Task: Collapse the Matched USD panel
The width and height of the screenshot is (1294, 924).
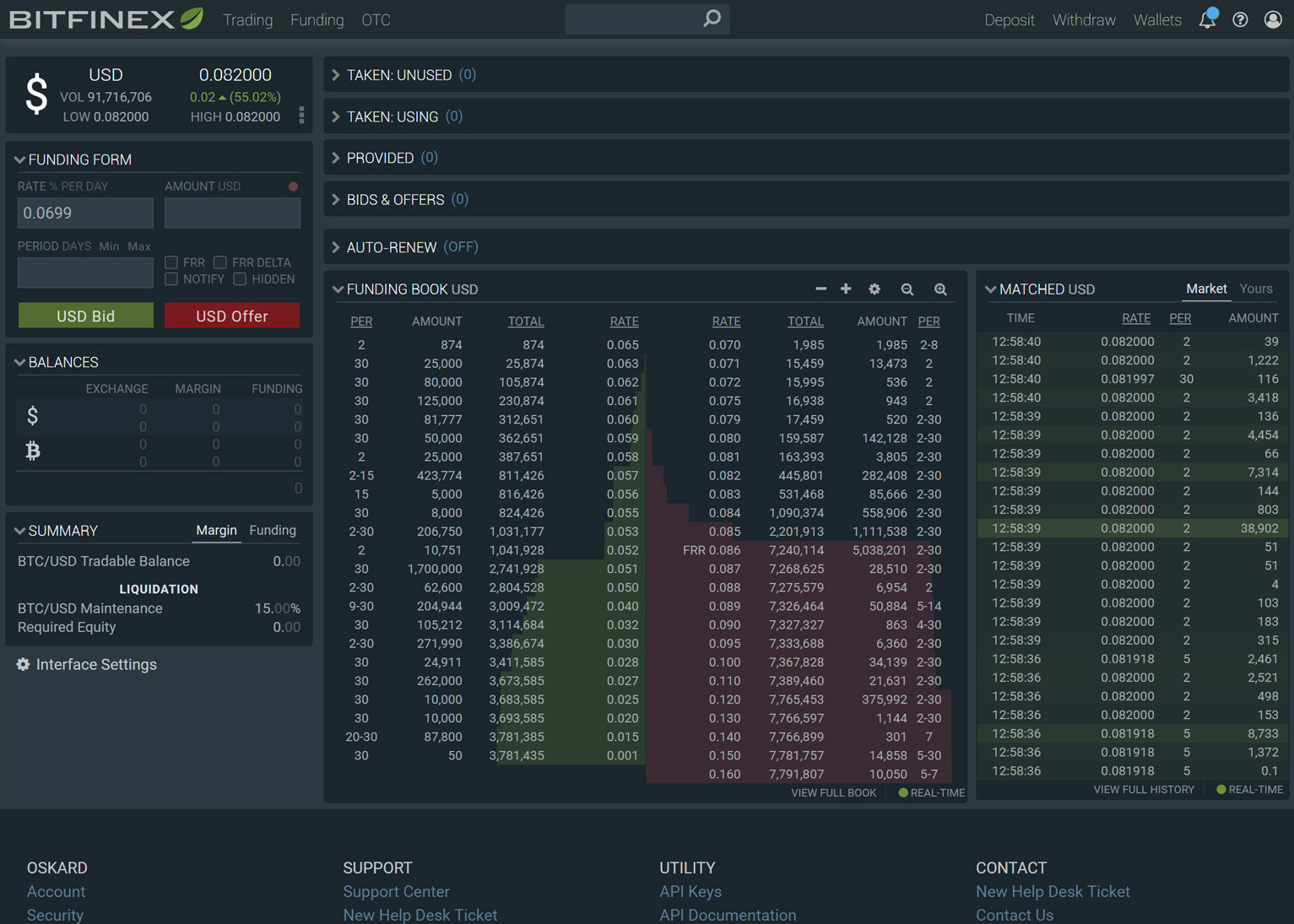Action: click(991, 289)
